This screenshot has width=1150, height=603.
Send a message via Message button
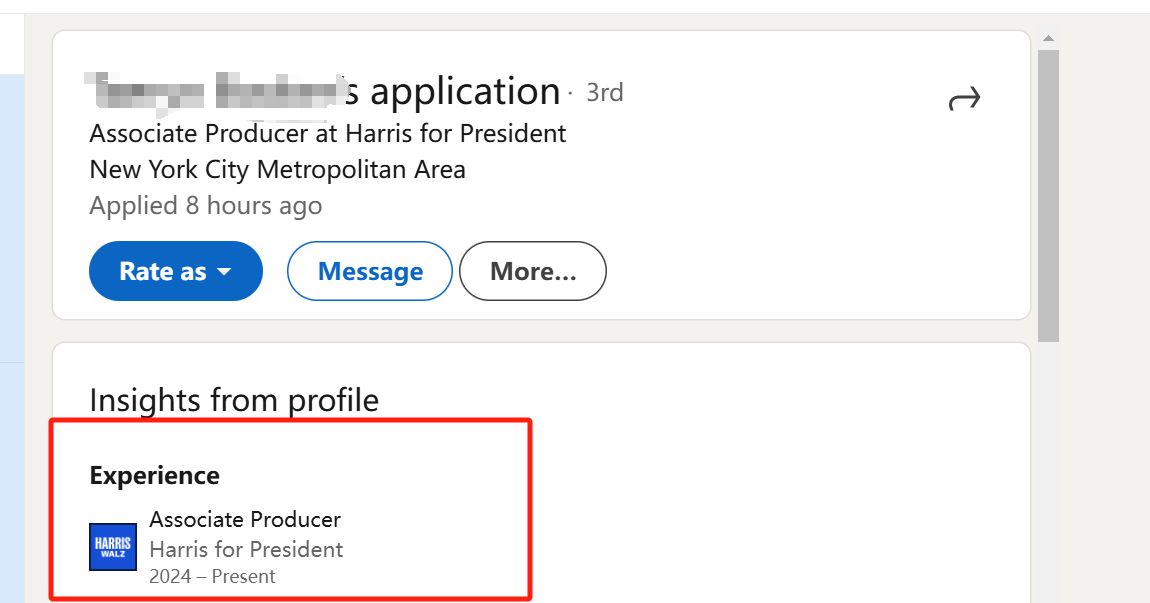(x=370, y=271)
